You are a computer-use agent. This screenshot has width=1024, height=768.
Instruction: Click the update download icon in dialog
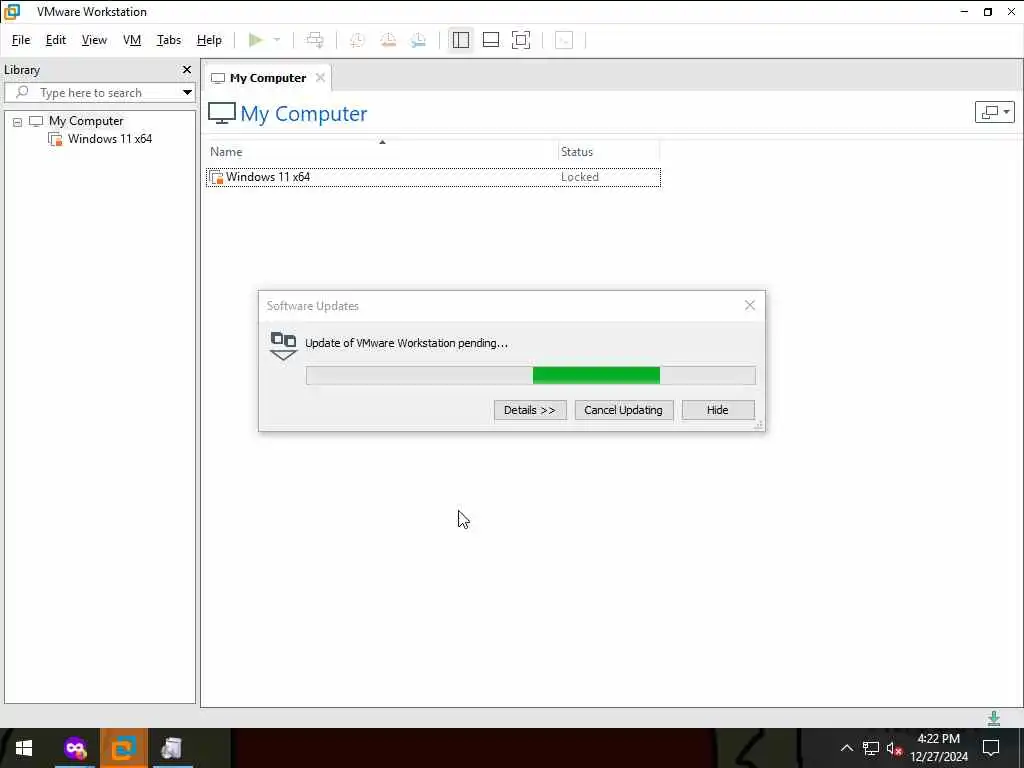point(283,345)
